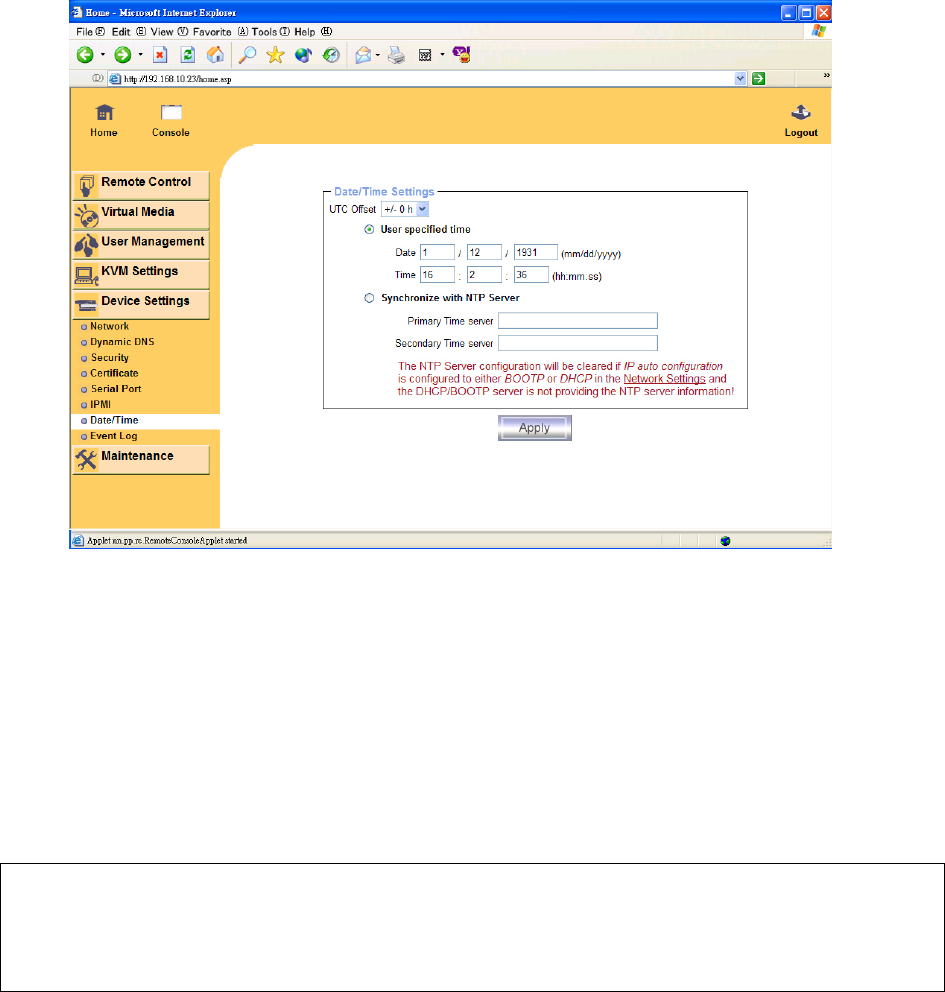The height and width of the screenshot is (992, 945).
Task: Click the browser Refresh toolbar icon
Action: coord(188,56)
